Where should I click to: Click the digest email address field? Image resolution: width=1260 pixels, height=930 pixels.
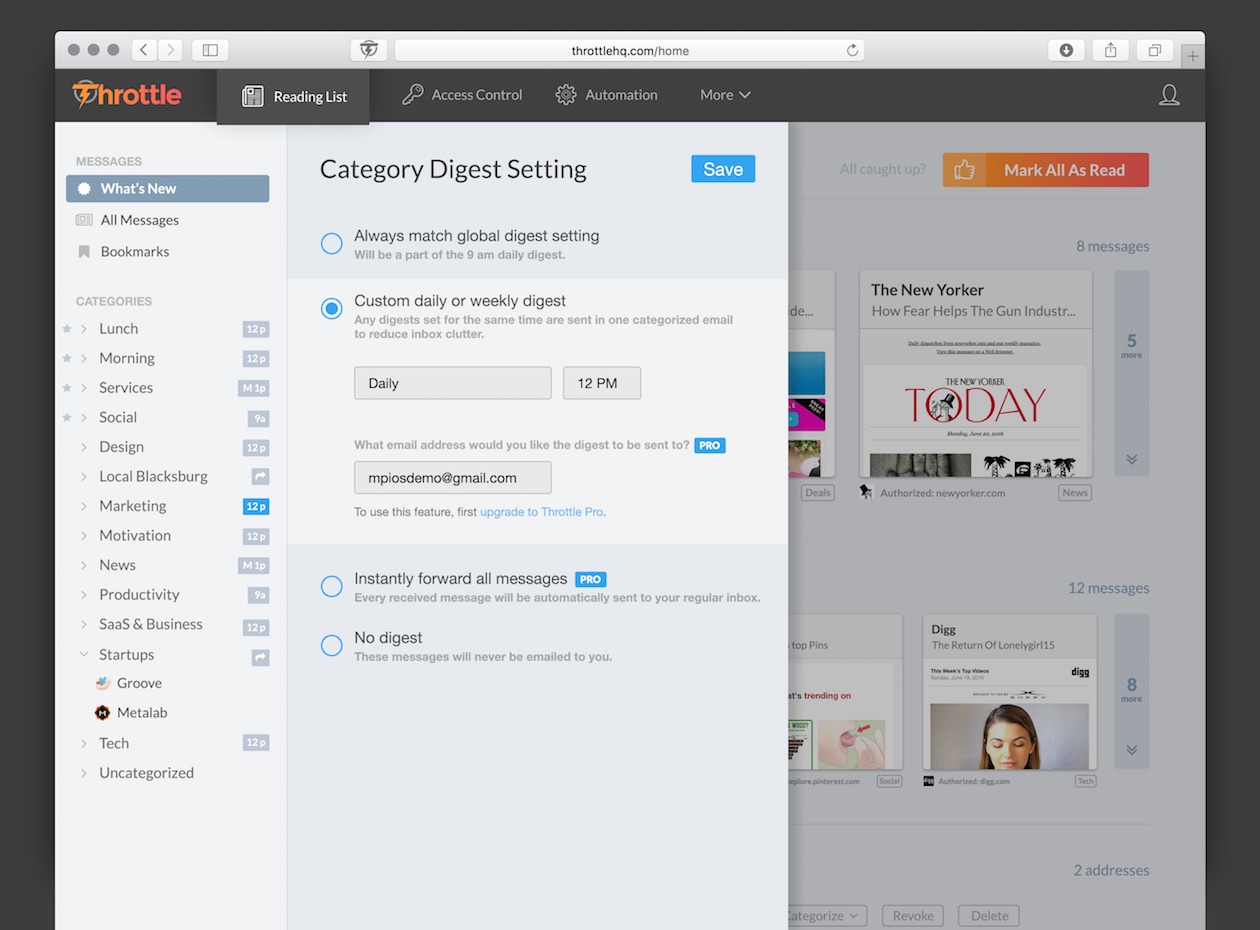452,478
